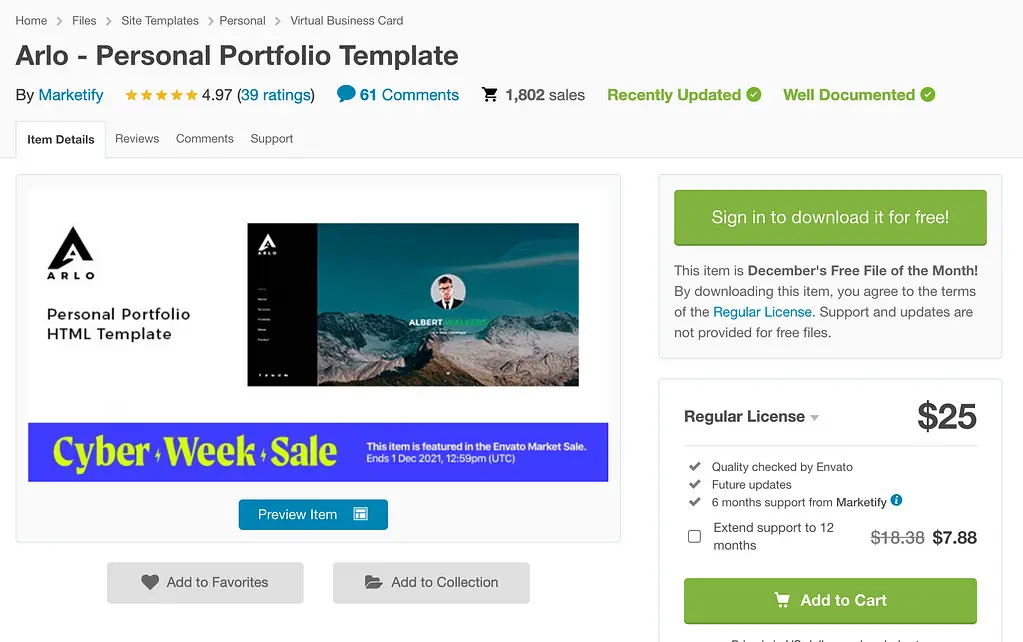Open the Comments tab
The image size is (1023, 642).
point(205,139)
